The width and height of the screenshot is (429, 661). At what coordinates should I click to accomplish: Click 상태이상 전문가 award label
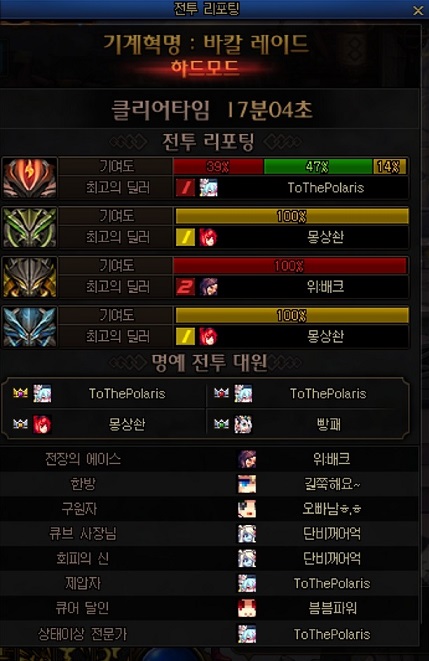click(82, 634)
